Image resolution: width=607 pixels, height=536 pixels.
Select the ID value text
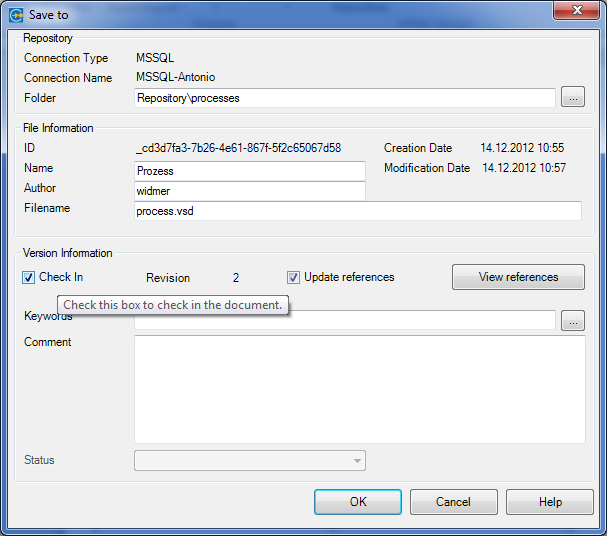(238, 148)
